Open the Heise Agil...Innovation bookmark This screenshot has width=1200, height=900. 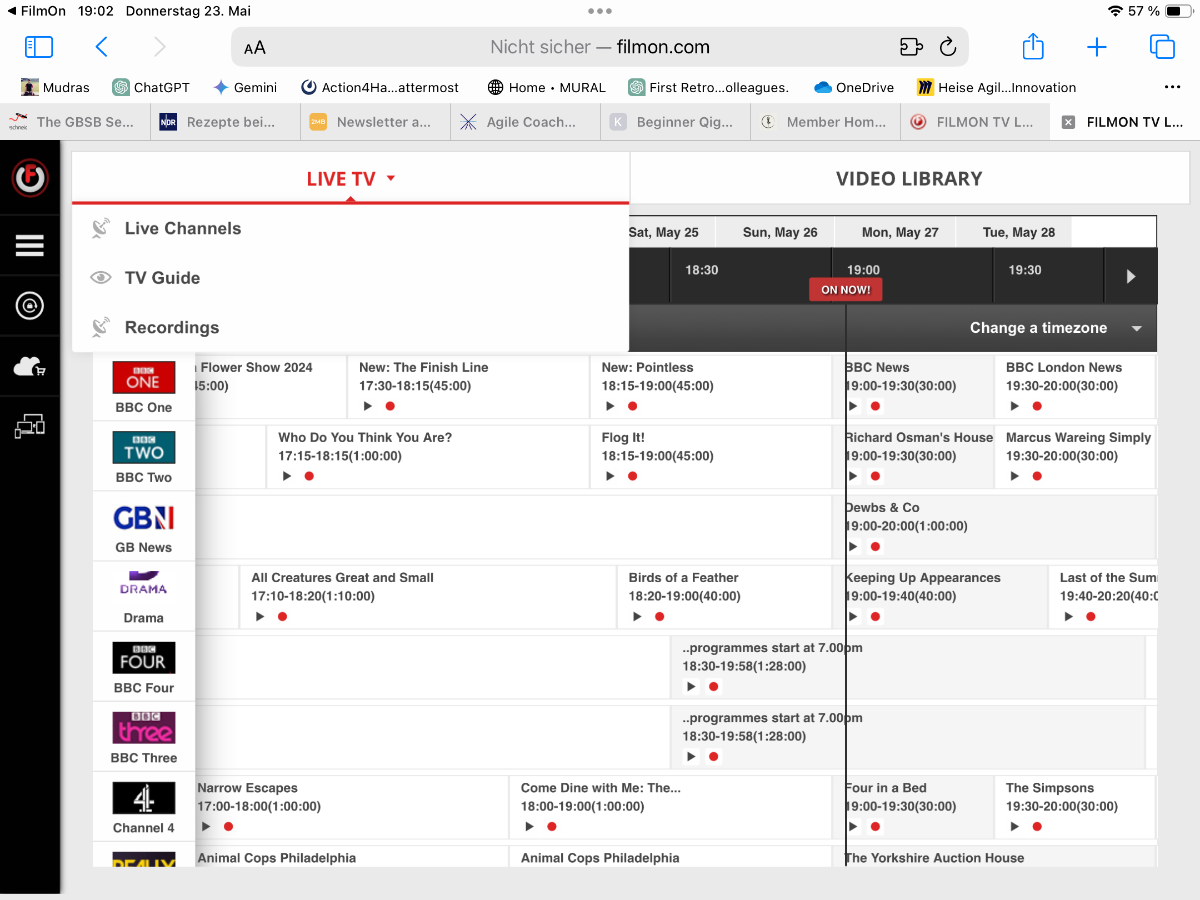pos(996,87)
